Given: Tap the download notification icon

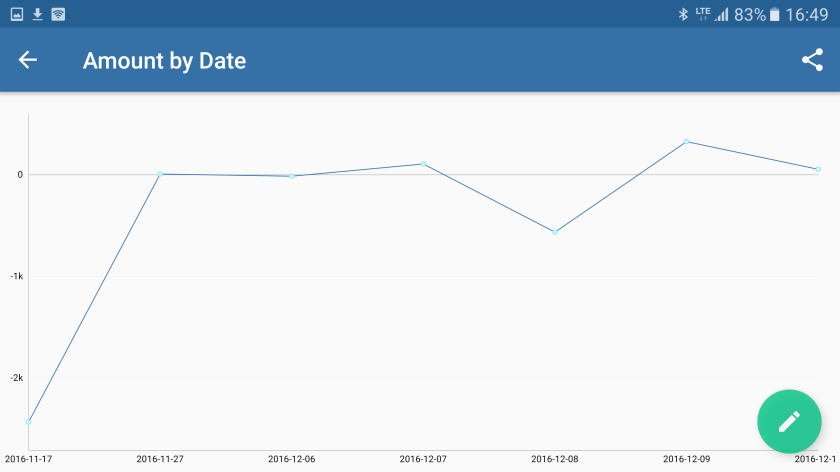Looking at the screenshot, I should (x=38, y=14).
